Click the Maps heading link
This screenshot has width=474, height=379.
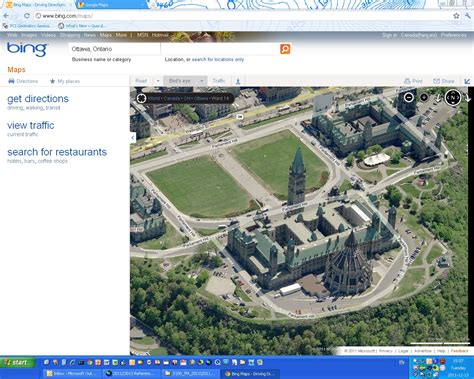[x=16, y=70]
